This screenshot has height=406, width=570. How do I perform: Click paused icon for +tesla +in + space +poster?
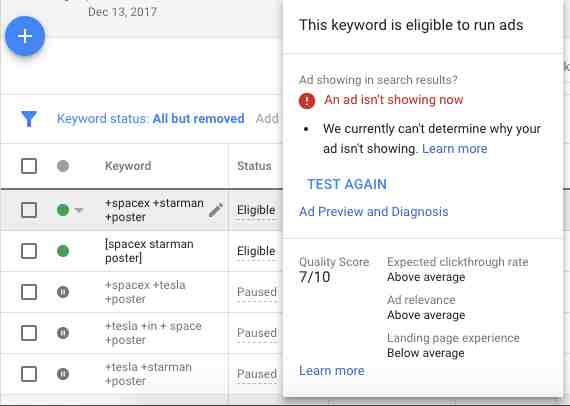pyautogui.click(x=63, y=333)
